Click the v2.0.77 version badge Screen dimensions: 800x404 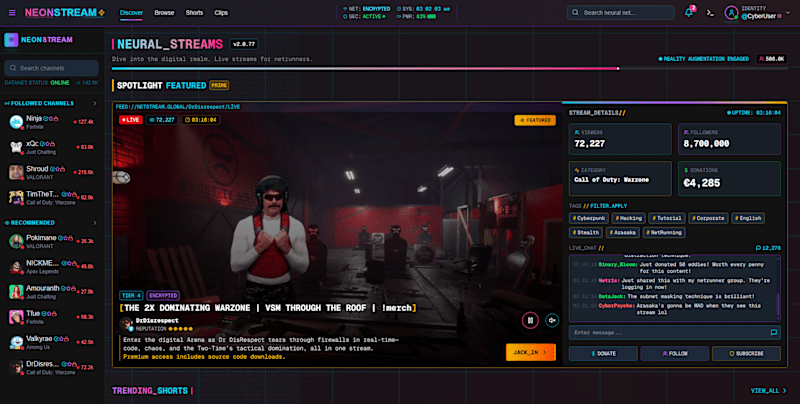(244, 44)
